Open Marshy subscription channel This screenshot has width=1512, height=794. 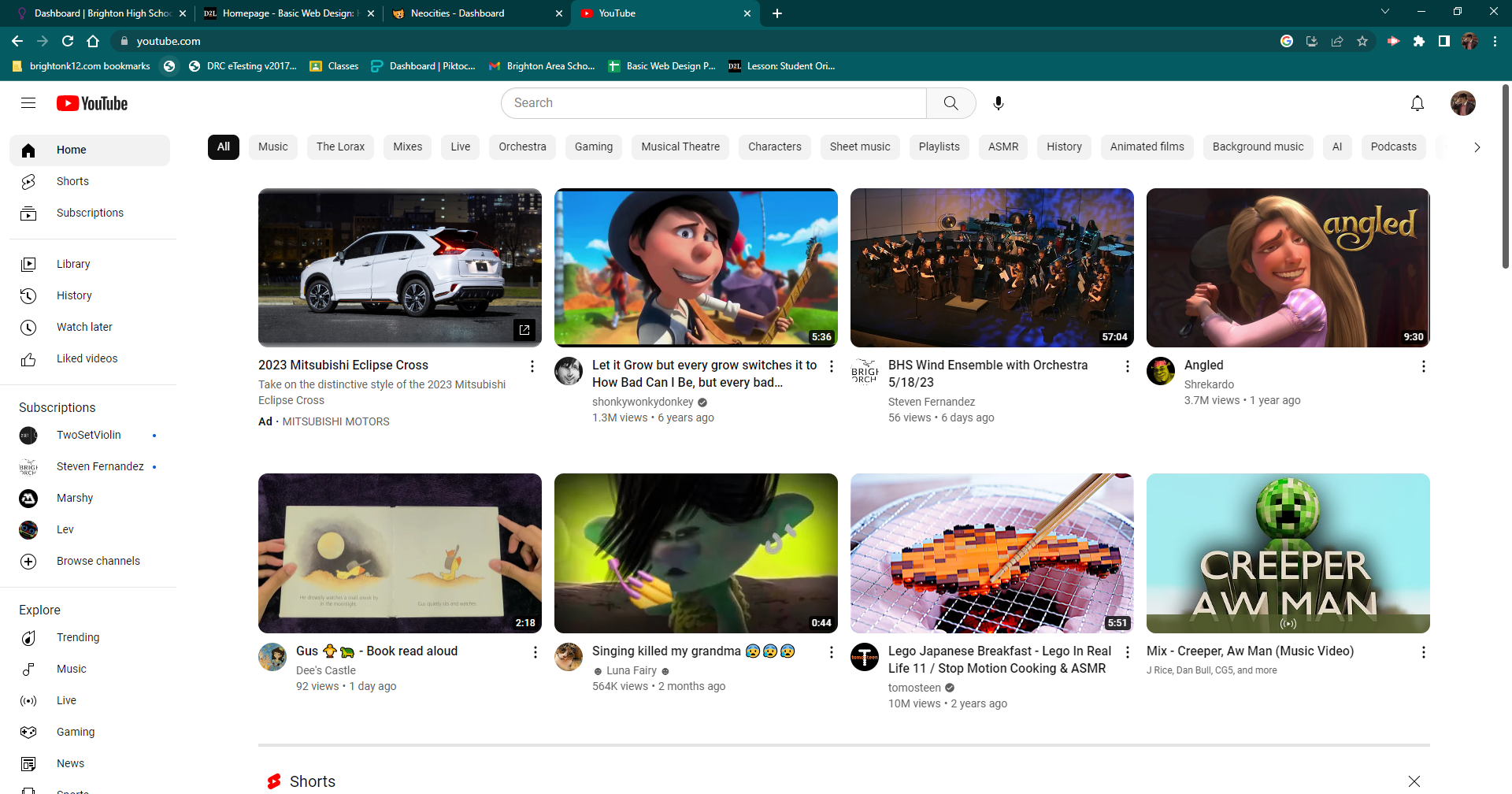coord(90,498)
